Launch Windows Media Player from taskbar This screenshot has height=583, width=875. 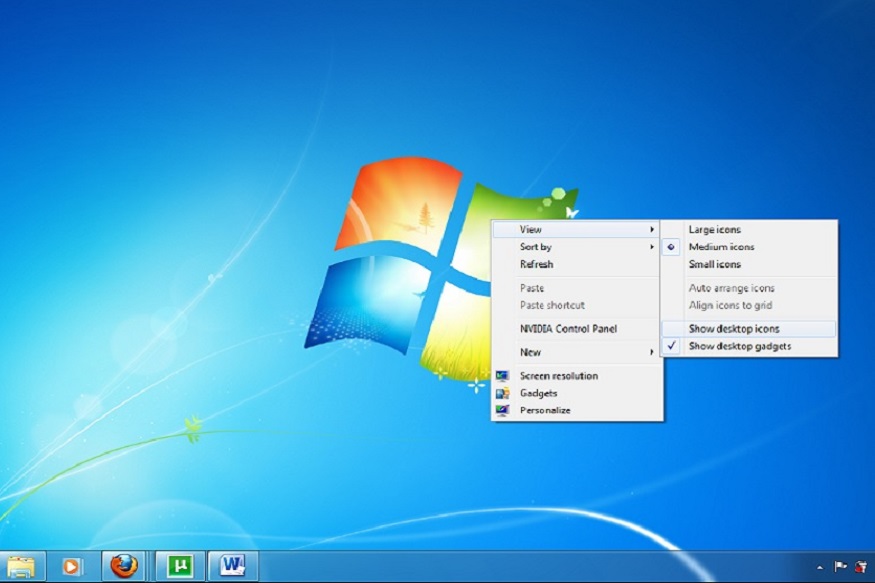[x=72, y=566]
